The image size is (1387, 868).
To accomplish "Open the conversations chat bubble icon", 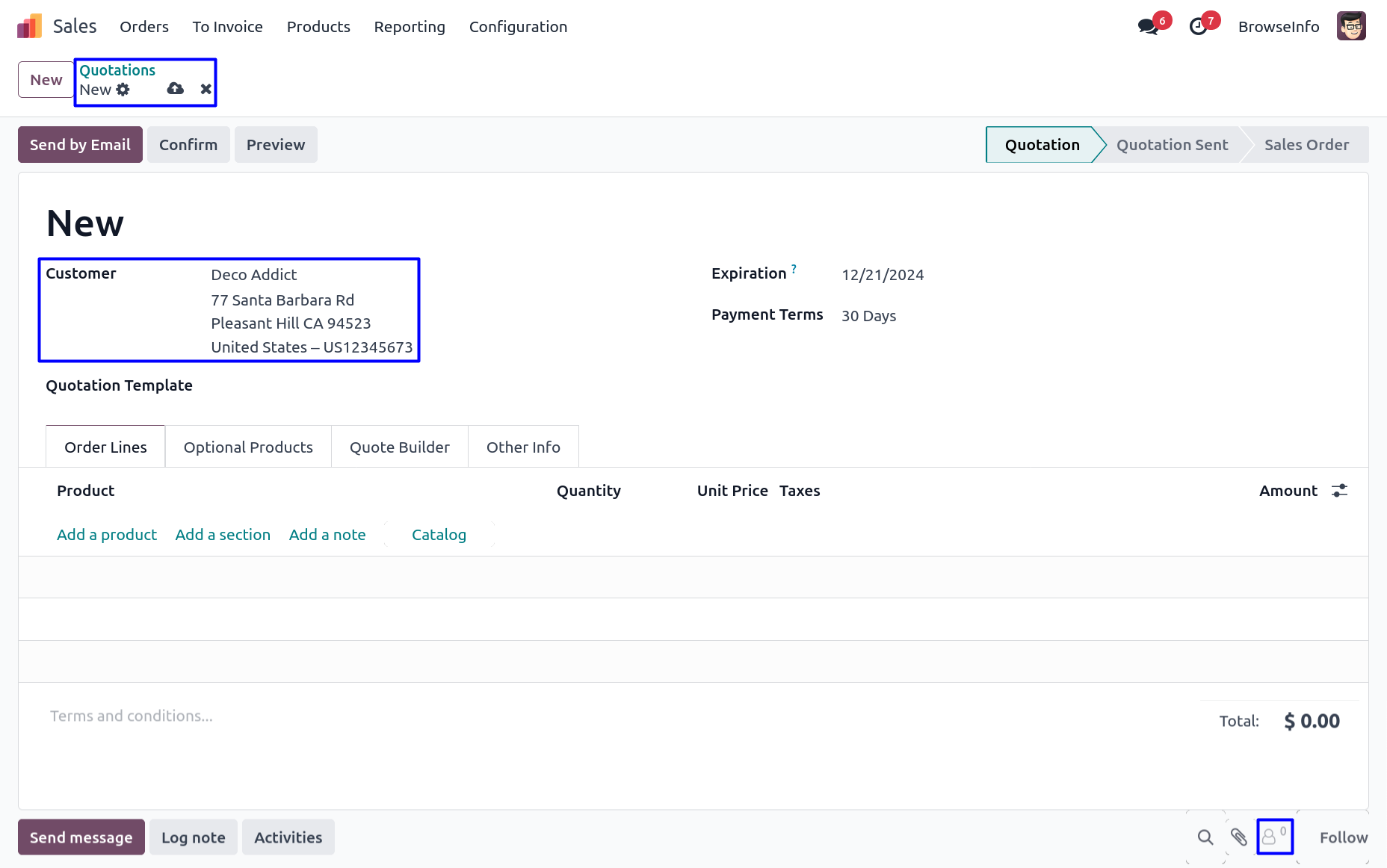I will pos(1147,27).
